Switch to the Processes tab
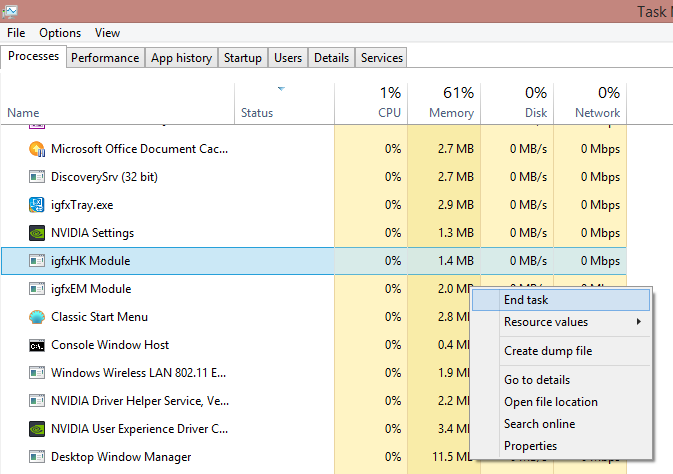 click(33, 56)
